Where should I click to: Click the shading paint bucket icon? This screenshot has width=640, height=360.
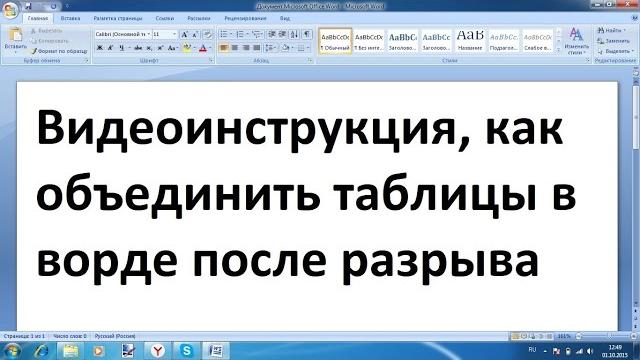coord(285,48)
